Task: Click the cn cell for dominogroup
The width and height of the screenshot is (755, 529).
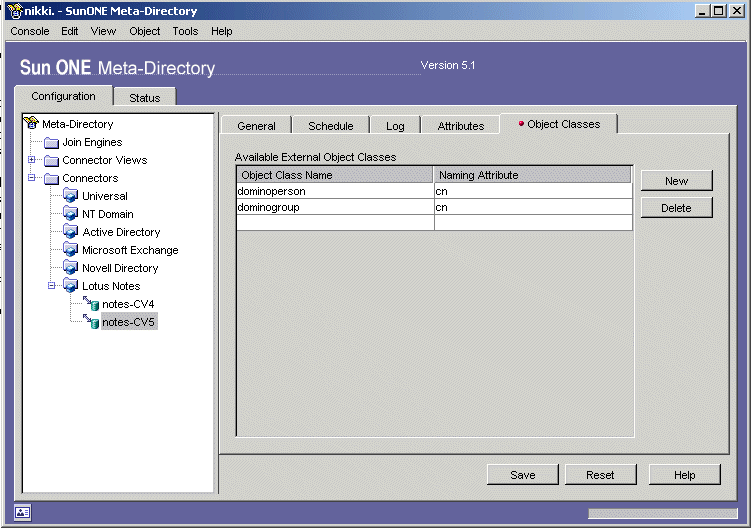Action: tap(533, 207)
